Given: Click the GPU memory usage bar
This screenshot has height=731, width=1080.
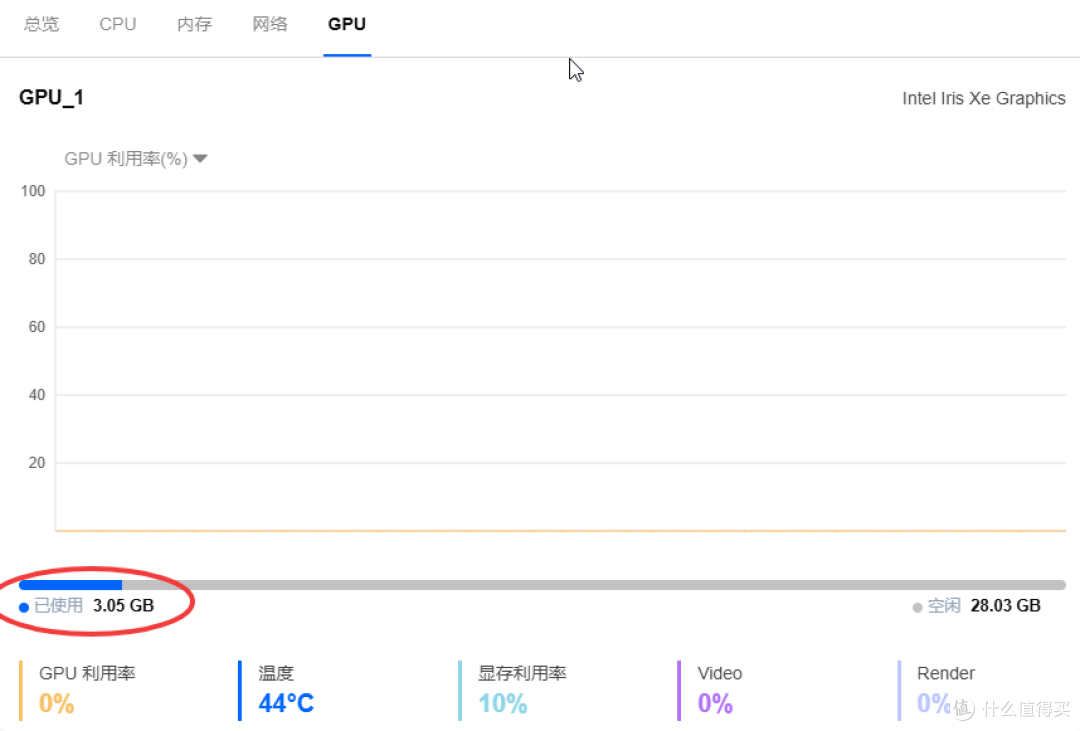Looking at the screenshot, I should [x=542, y=585].
